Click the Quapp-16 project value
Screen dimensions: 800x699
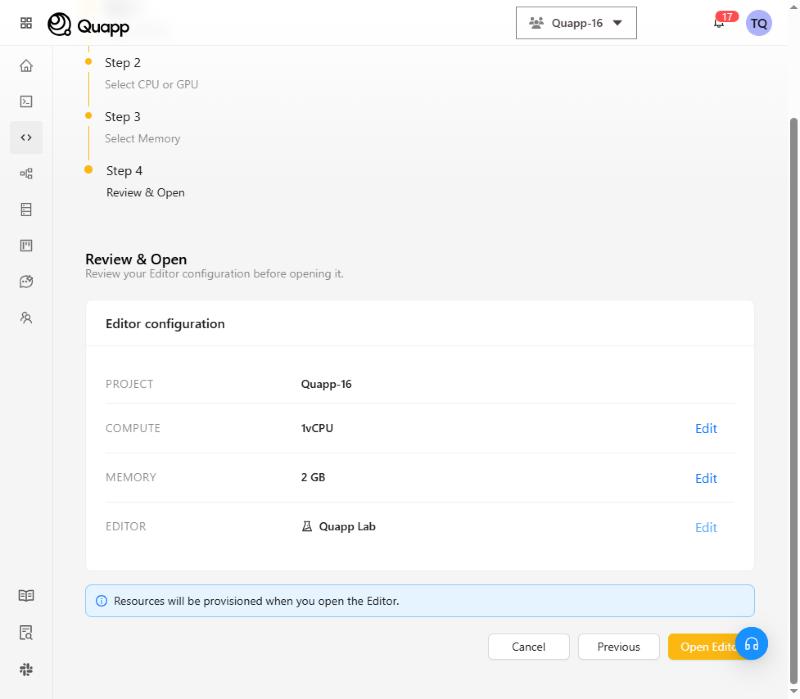tap(326, 384)
